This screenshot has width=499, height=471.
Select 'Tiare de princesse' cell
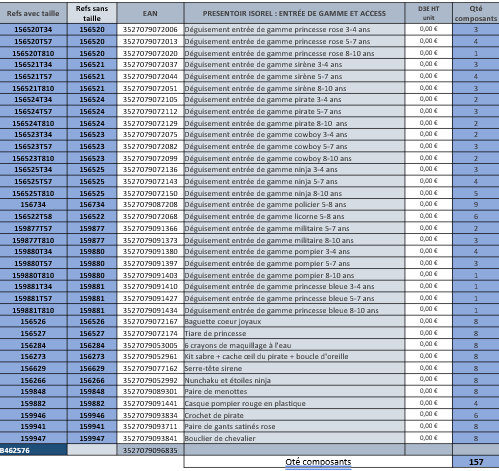point(294,333)
